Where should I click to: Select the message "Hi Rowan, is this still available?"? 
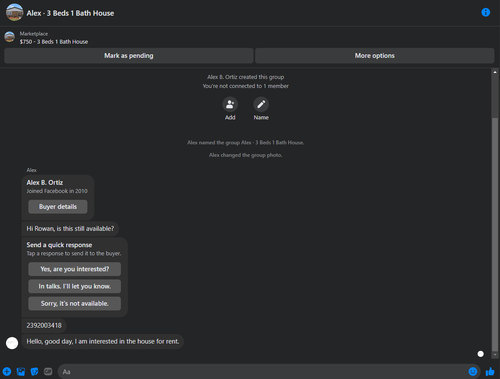[70, 229]
